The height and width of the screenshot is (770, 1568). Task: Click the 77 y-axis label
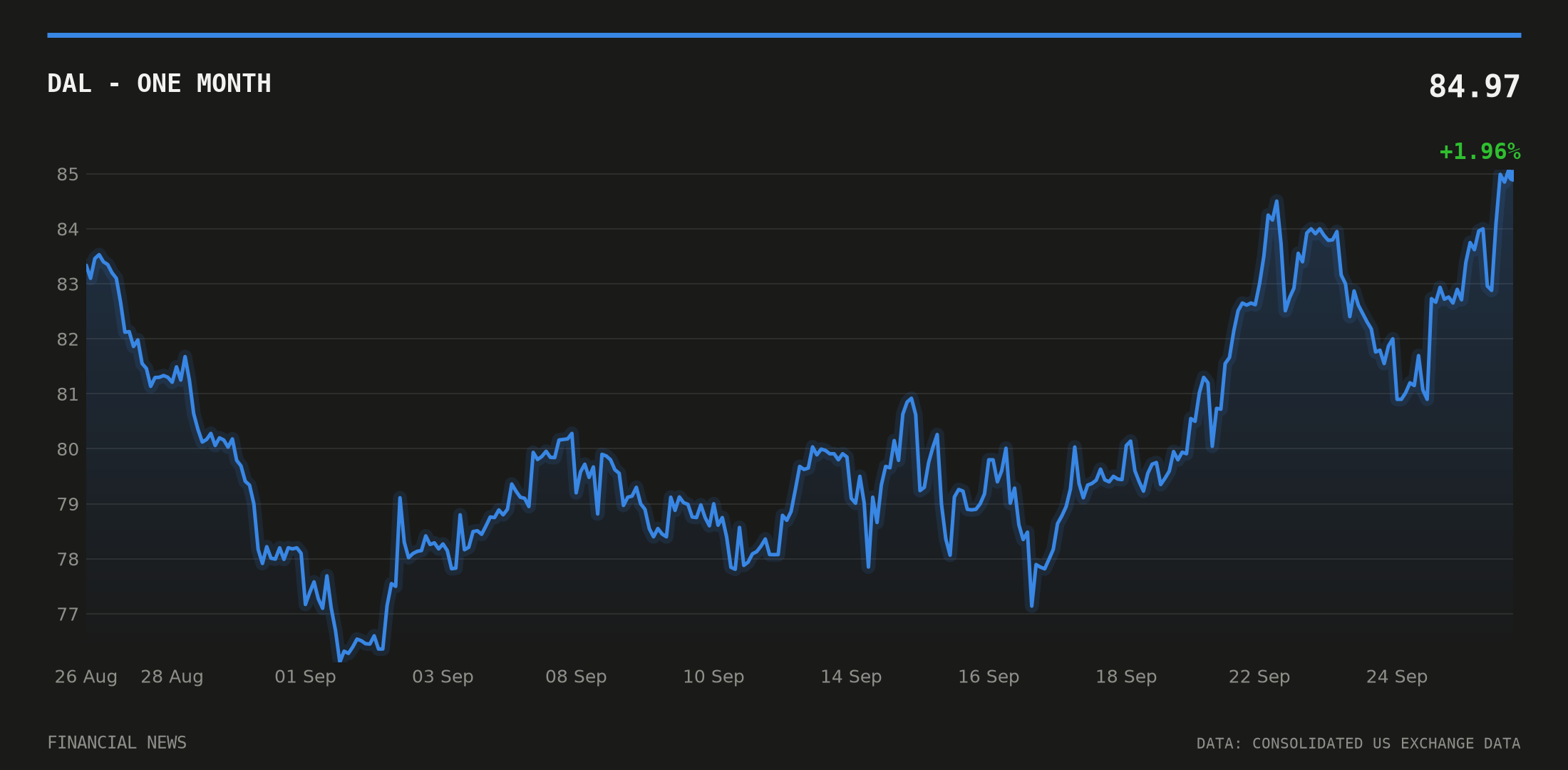tap(68, 615)
